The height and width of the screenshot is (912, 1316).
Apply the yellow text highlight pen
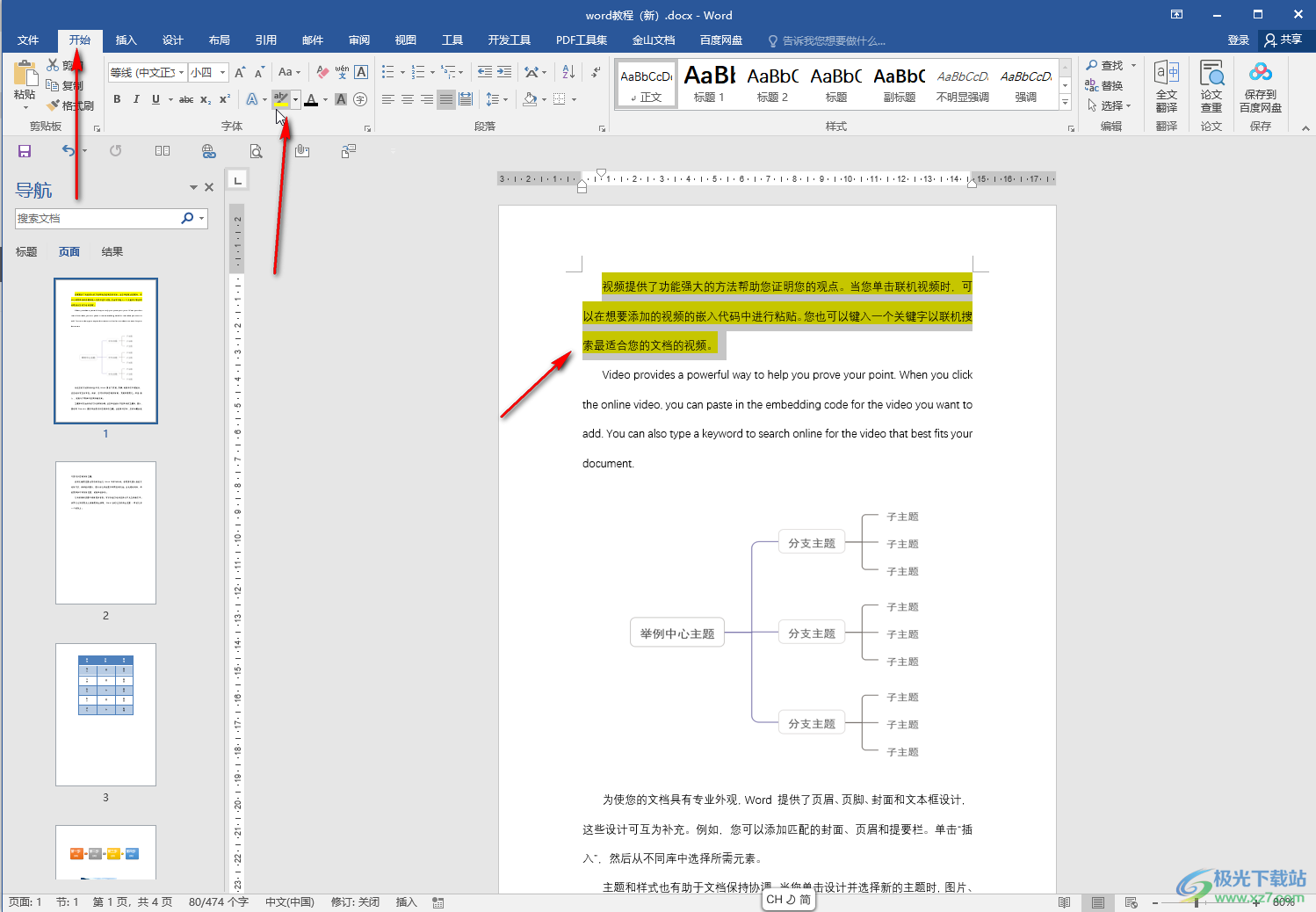click(x=281, y=99)
